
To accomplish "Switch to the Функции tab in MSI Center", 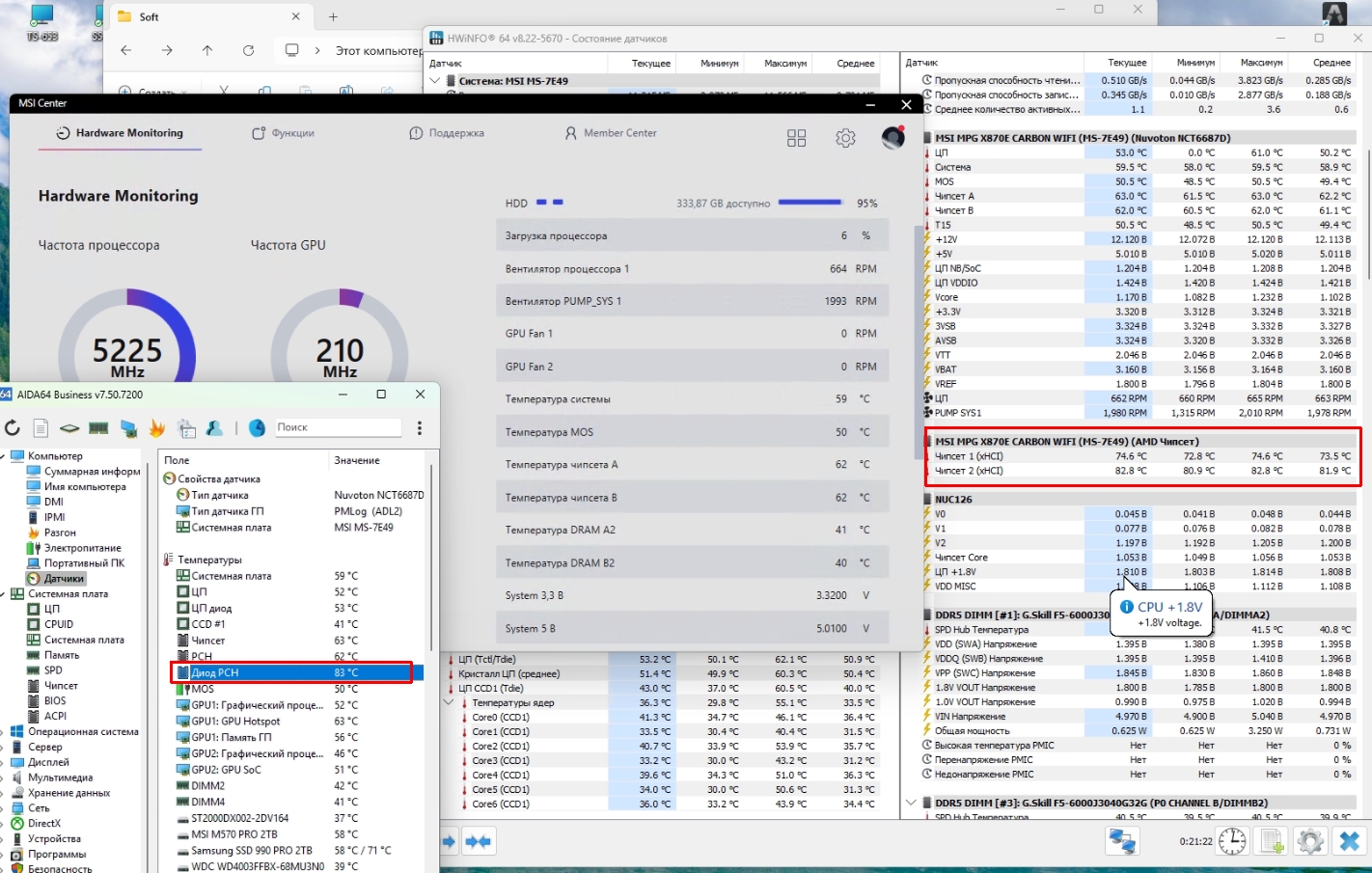I will pyautogui.click(x=284, y=133).
